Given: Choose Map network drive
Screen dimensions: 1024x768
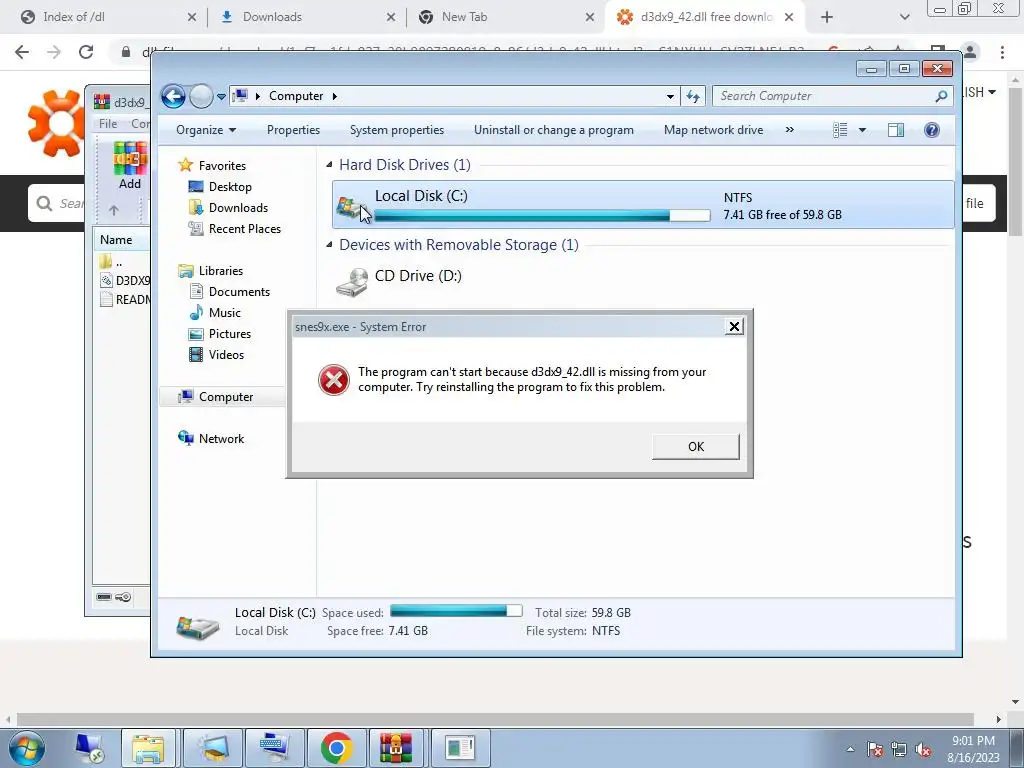Looking at the screenshot, I should coord(713,130).
